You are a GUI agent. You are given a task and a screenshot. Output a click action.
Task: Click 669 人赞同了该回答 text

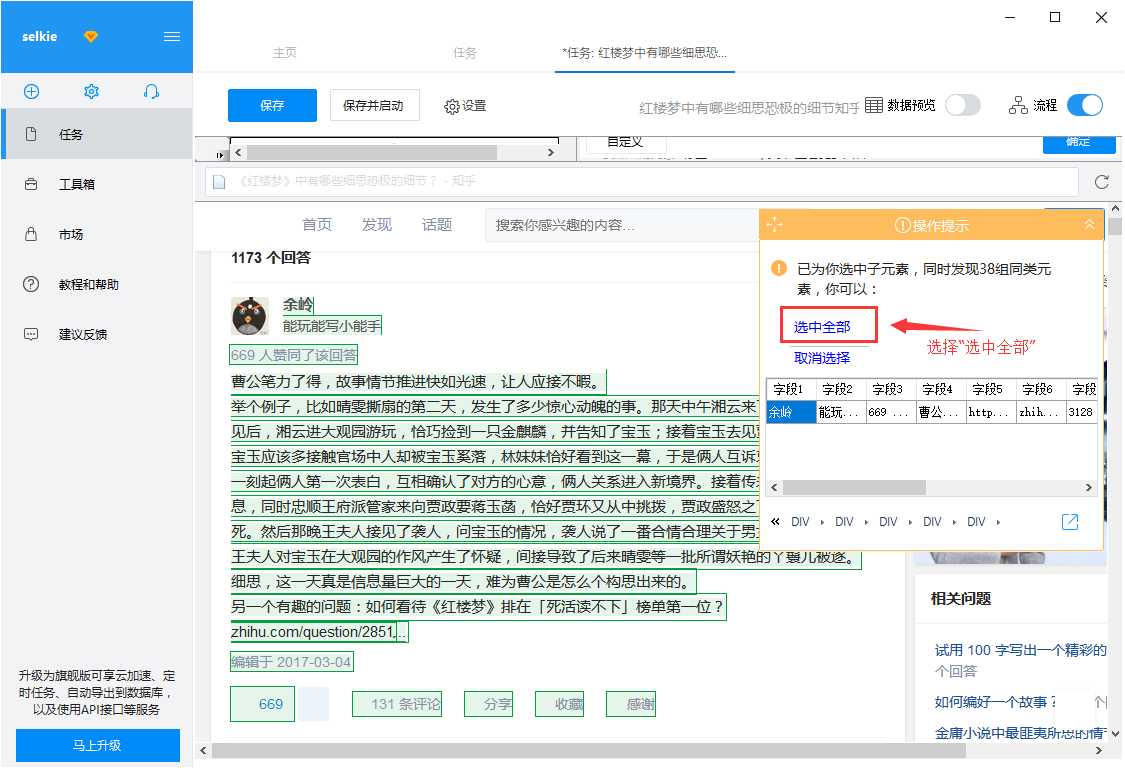point(293,355)
